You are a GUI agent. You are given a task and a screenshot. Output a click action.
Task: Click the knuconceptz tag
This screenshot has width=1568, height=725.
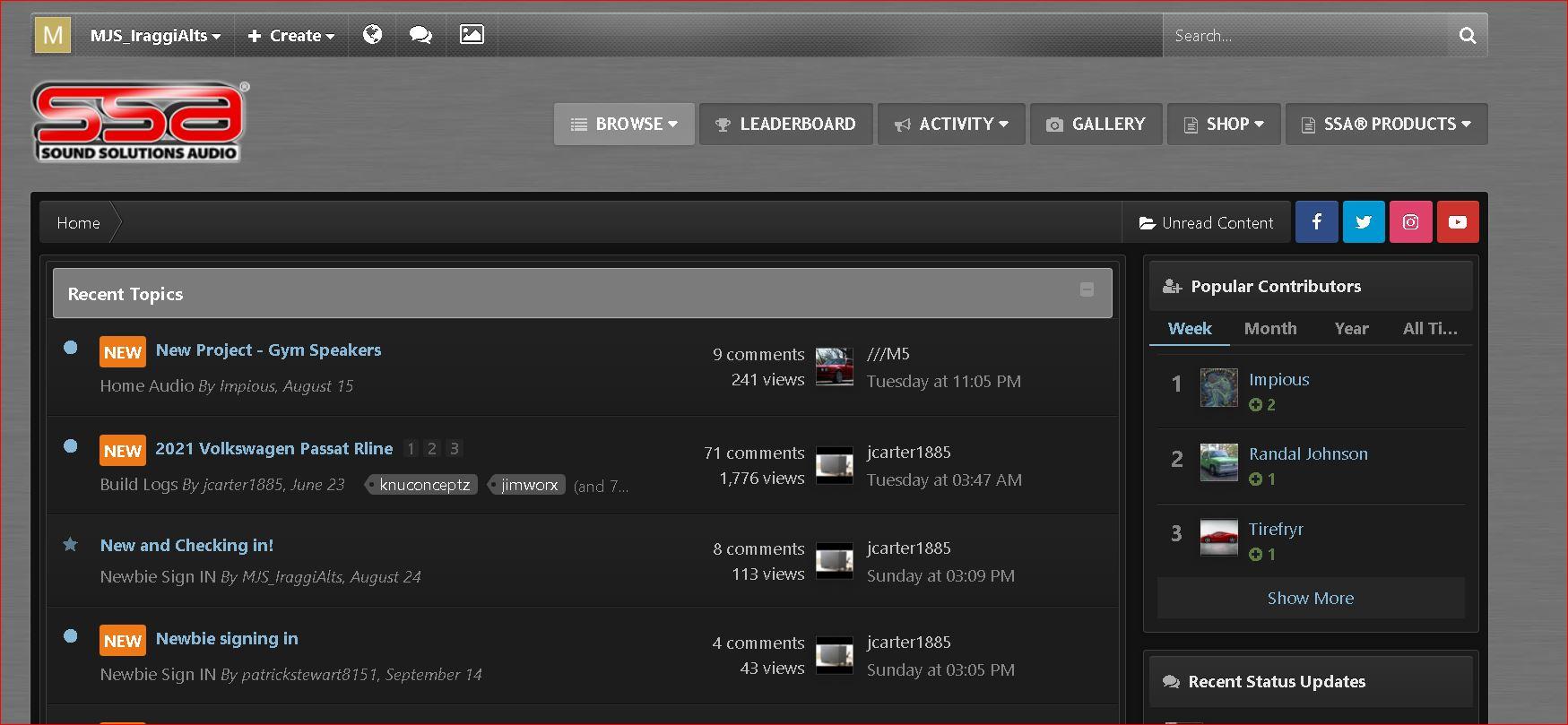point(423,485)
